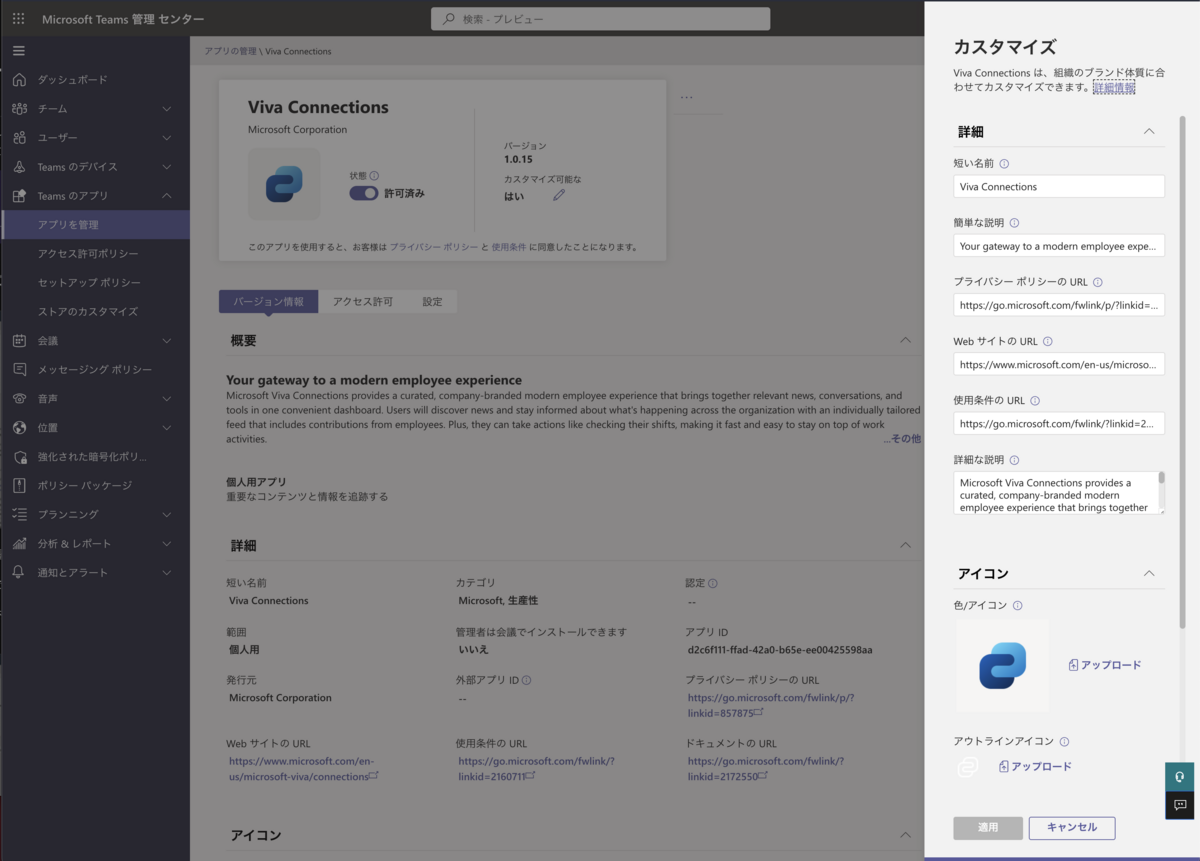Open the 使用条件 link in the app card
Viewport: 1200px width, 861px height.
[509, 247]
